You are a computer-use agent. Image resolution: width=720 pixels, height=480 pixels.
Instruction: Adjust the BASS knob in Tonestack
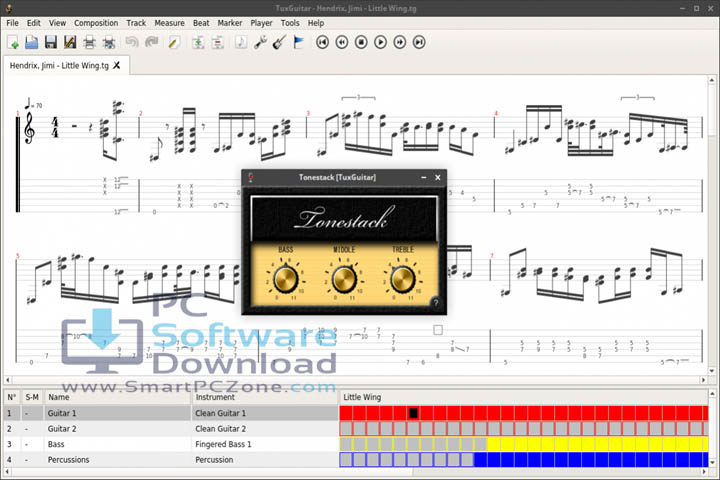[285, 279]
